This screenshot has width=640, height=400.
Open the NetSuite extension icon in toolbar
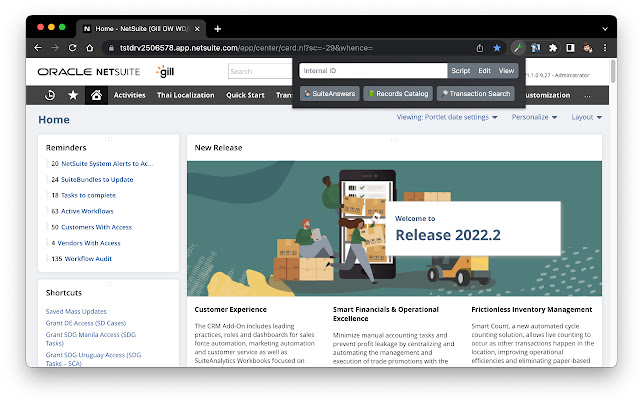tap(536, 48)
